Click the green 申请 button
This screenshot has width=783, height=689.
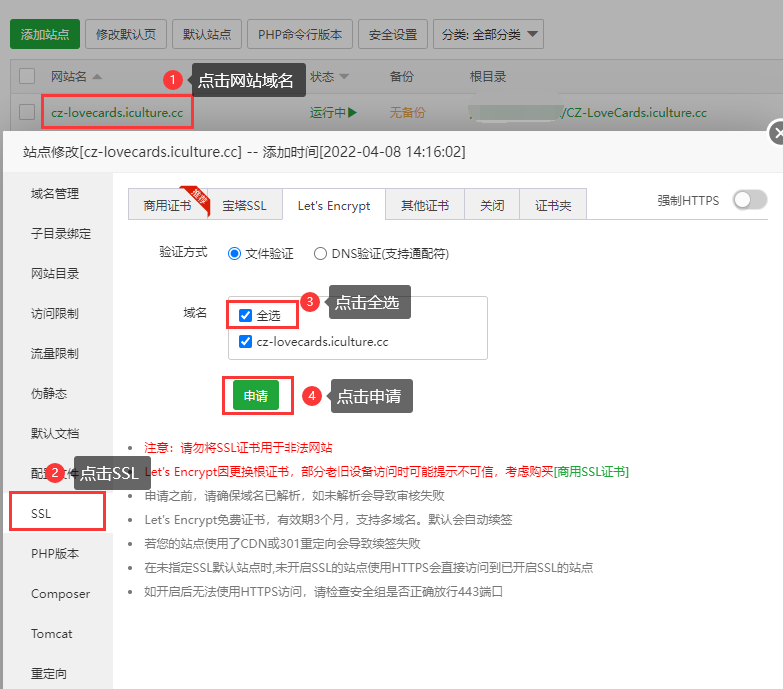click(x=256, y=395)
